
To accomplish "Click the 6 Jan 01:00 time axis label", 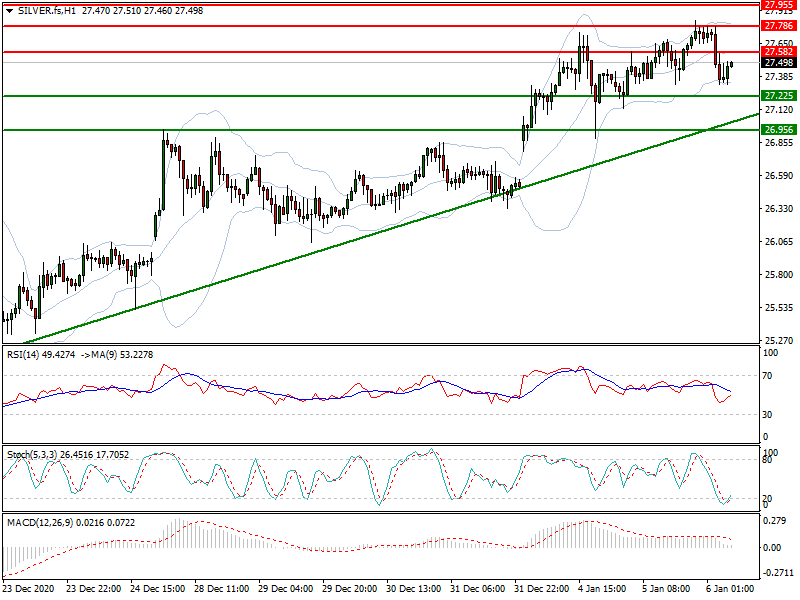I will (x=730, y=589).
